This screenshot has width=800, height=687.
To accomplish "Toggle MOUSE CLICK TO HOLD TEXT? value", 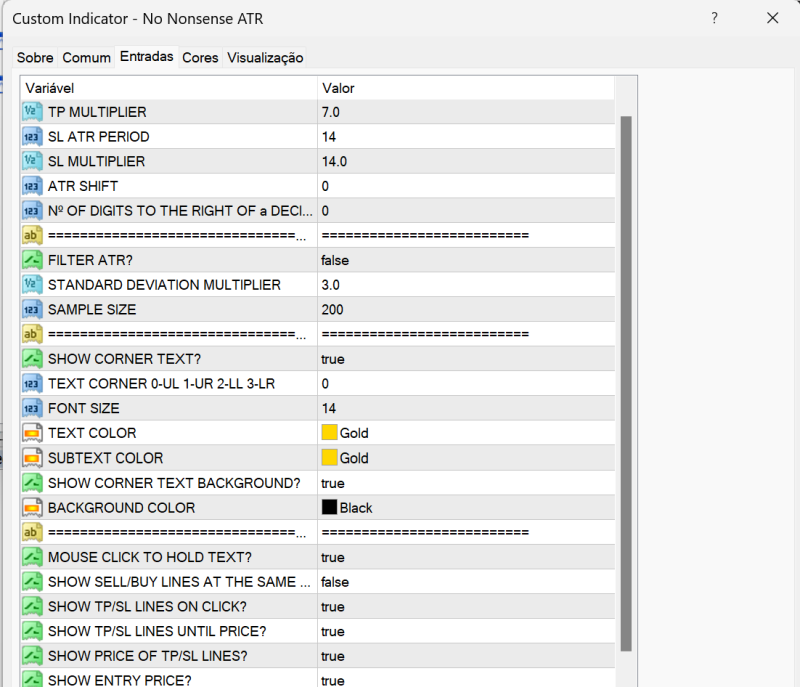I will [333, 557].
